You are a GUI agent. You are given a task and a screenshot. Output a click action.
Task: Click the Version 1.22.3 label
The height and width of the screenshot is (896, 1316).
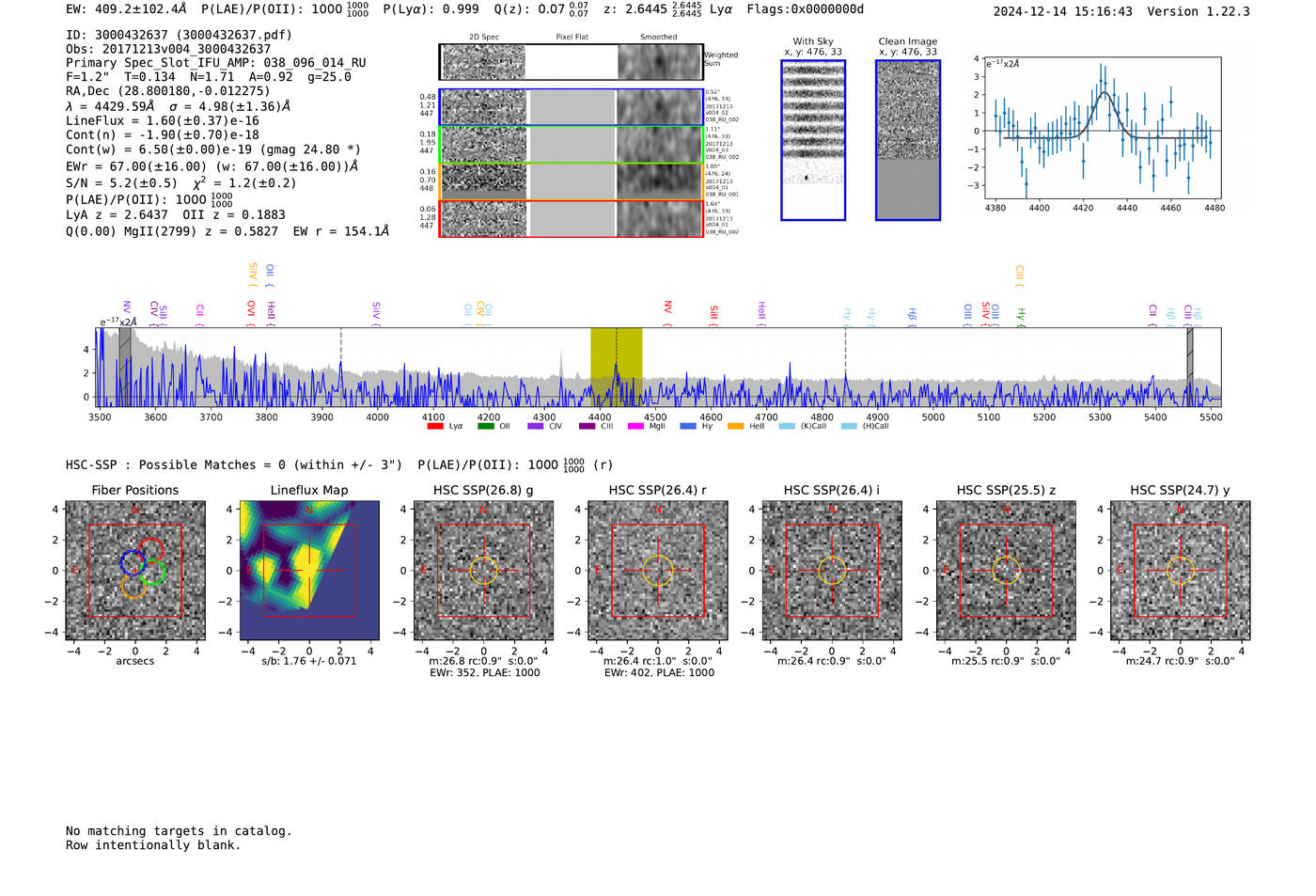click(1198, 11)
